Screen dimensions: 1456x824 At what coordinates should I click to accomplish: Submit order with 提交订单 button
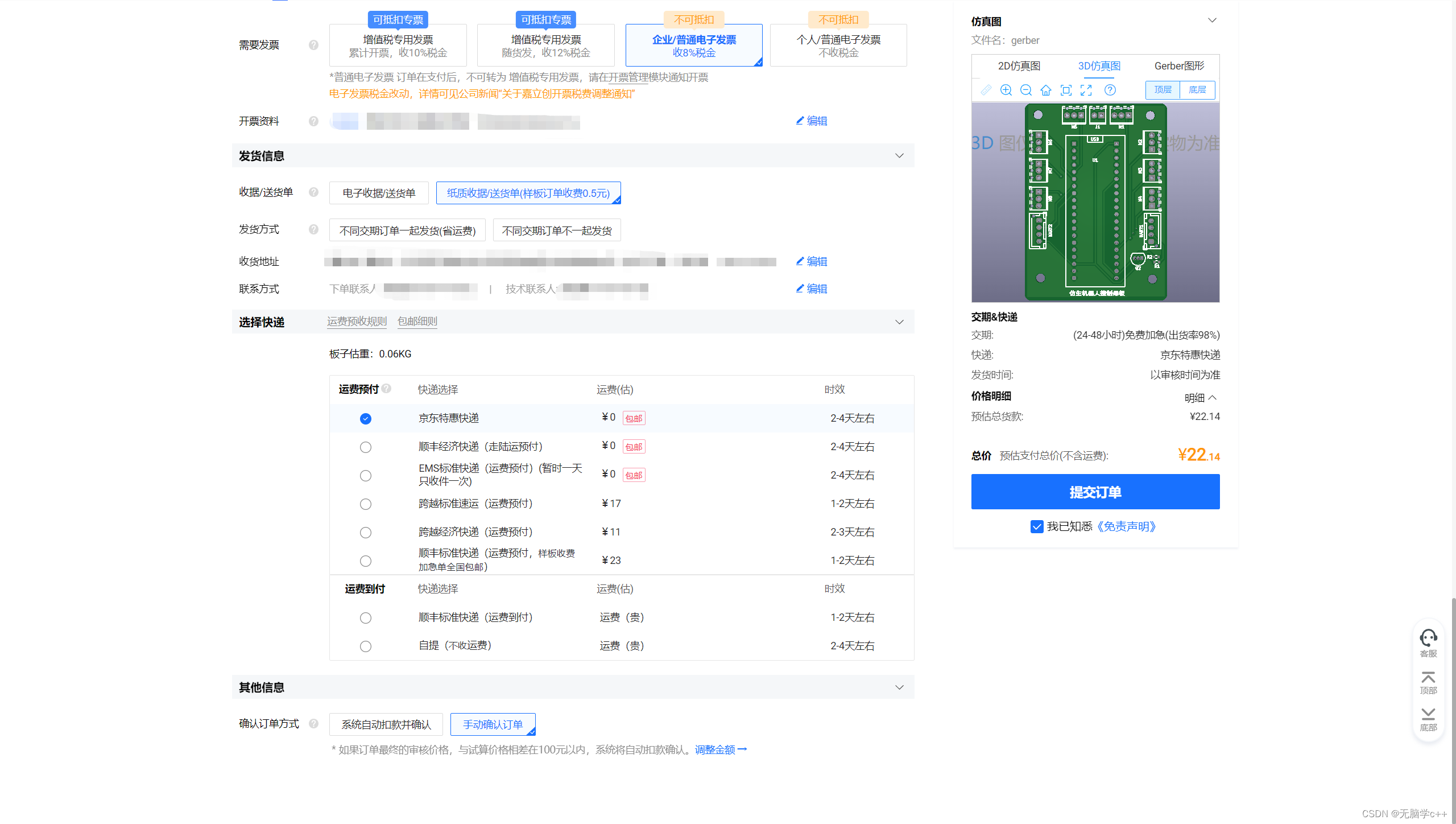point(1095,492)
